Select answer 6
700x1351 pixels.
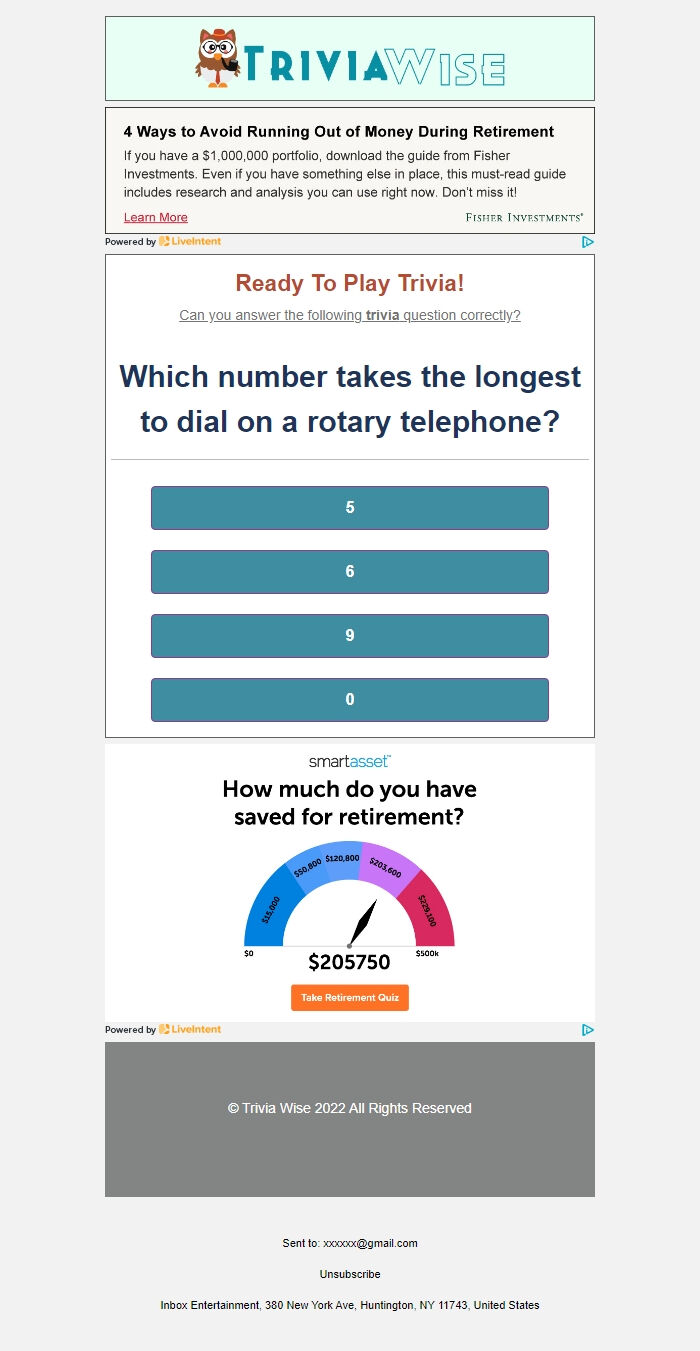tap(350, 572)
